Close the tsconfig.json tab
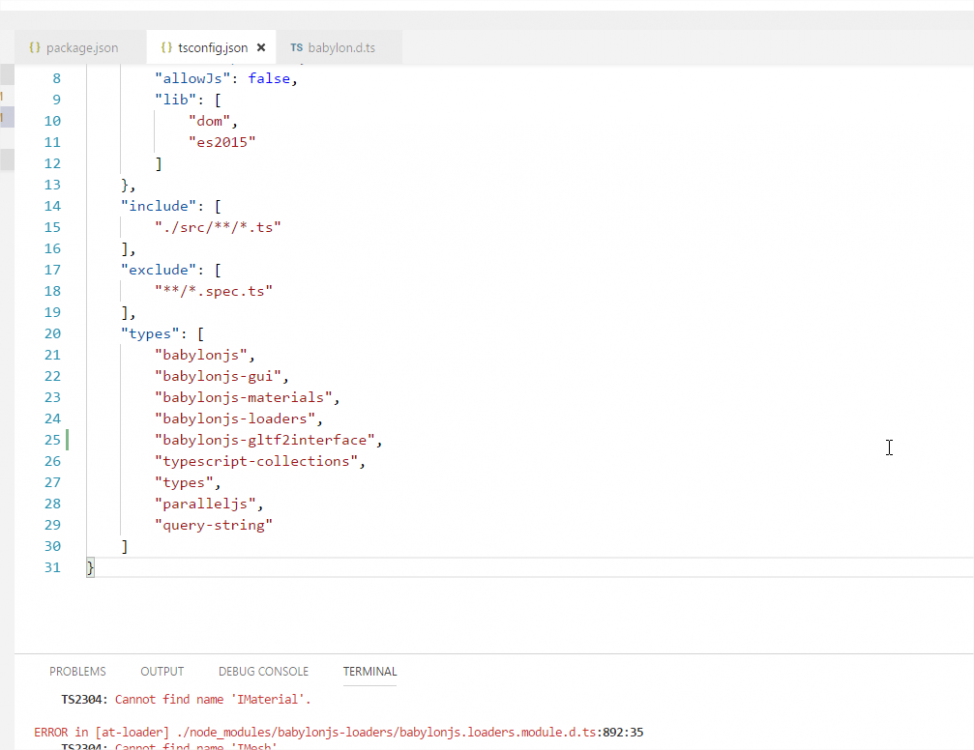The image size is (974, 750). (261, 48)
